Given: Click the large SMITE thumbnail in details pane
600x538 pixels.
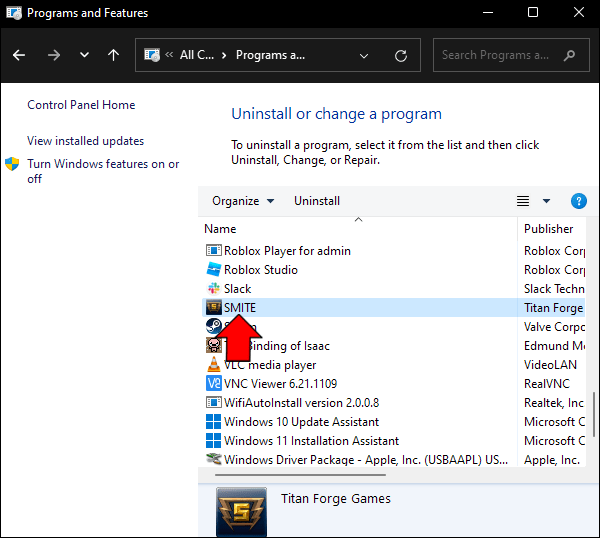Looking at the screenshot, I should [x=241, y=512].
